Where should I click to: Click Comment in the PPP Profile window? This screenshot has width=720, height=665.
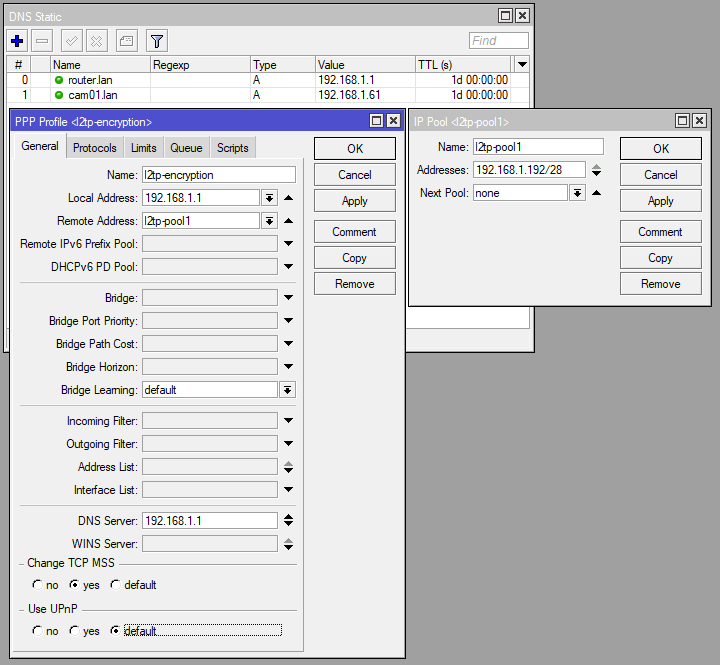pyautogui.click(x=355, y=232)
